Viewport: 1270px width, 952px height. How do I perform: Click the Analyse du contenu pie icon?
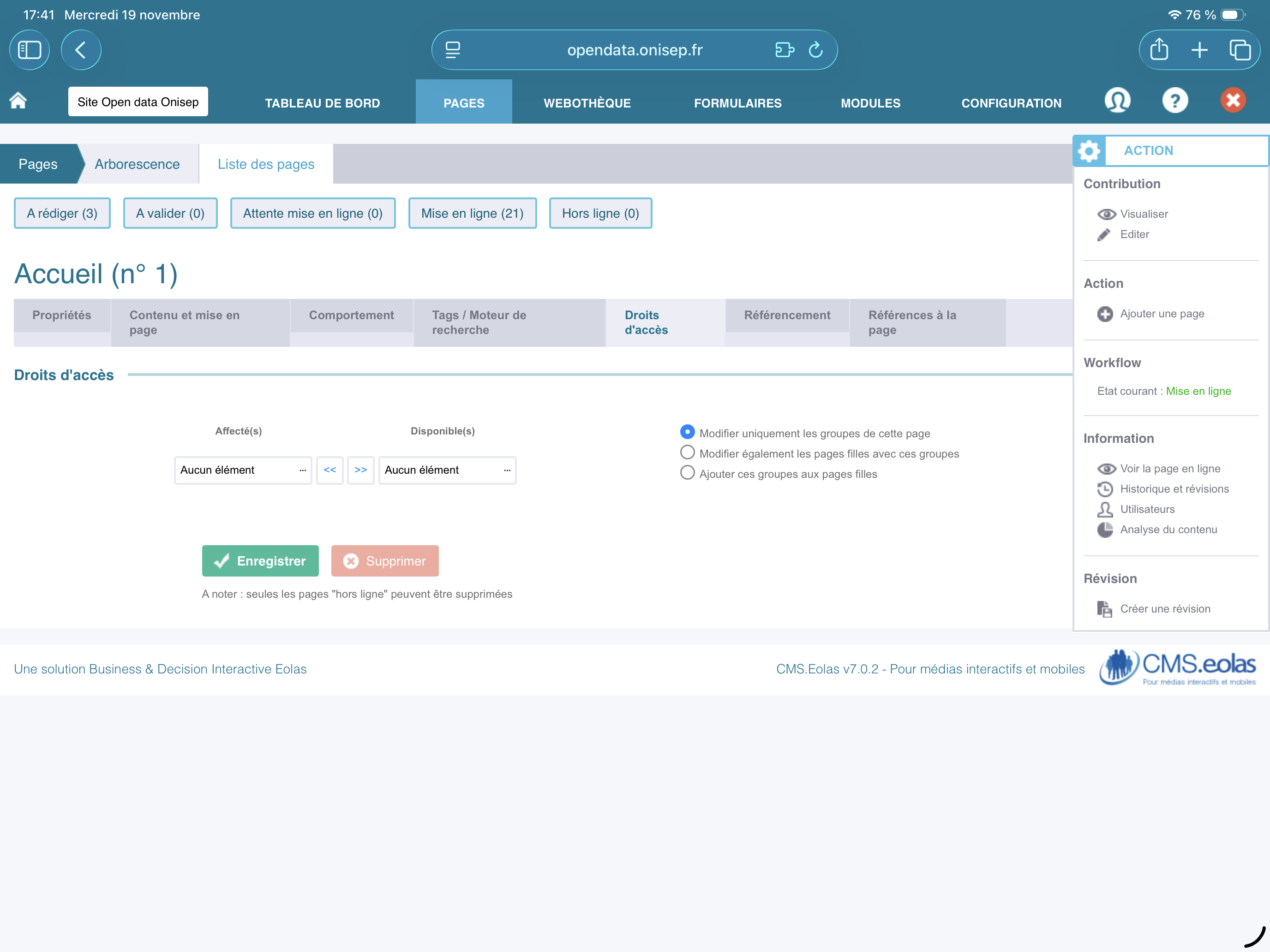coord(1105,530)
